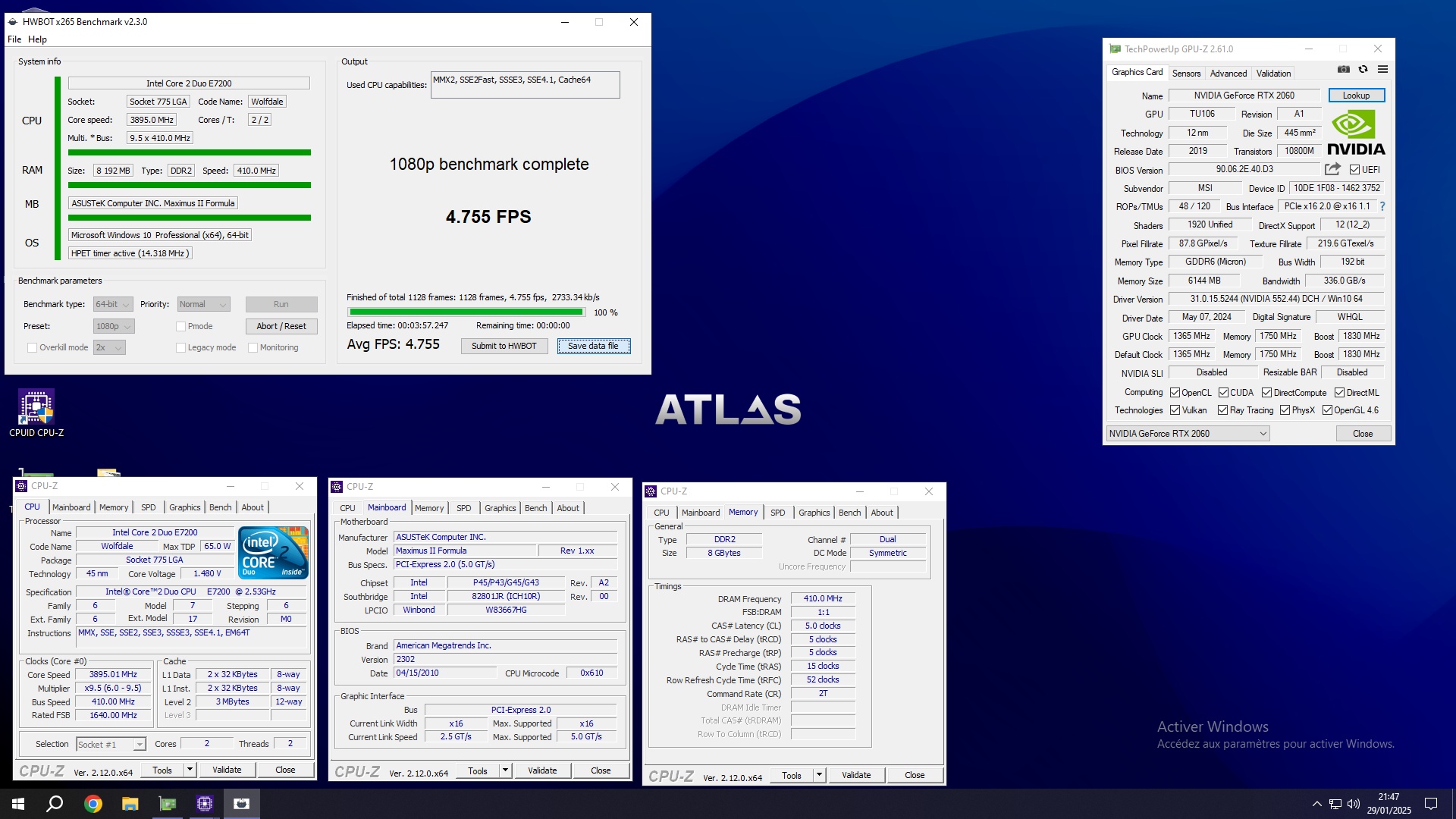Open the Overkill 2x dropdown
The image size is (1456, 819).
point(109,347)
